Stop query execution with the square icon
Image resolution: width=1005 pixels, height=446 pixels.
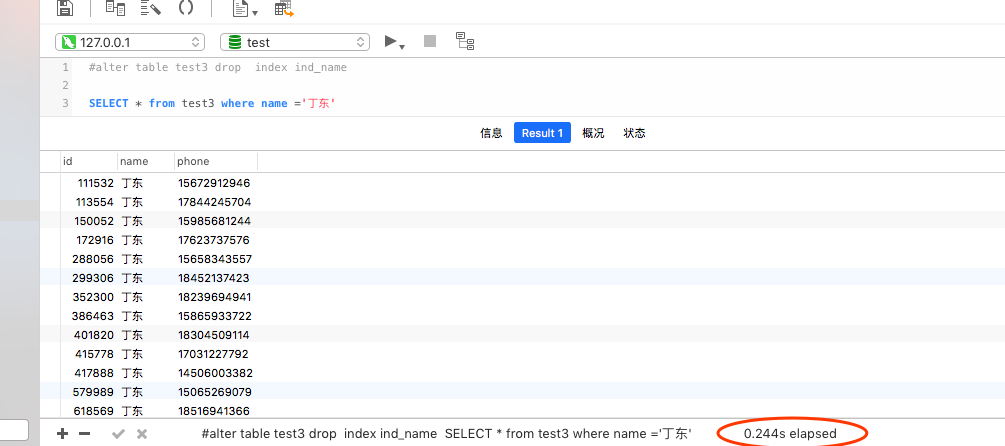point(430,41)
